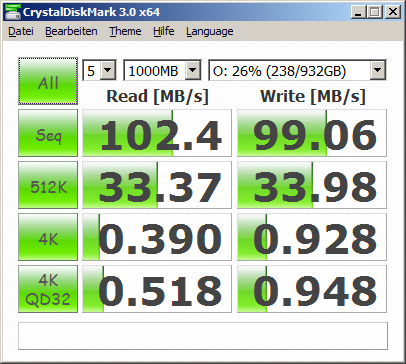
Task: Start the 4K QD32 benchmark
Action: pyautogui.click(x=48, y=289)
